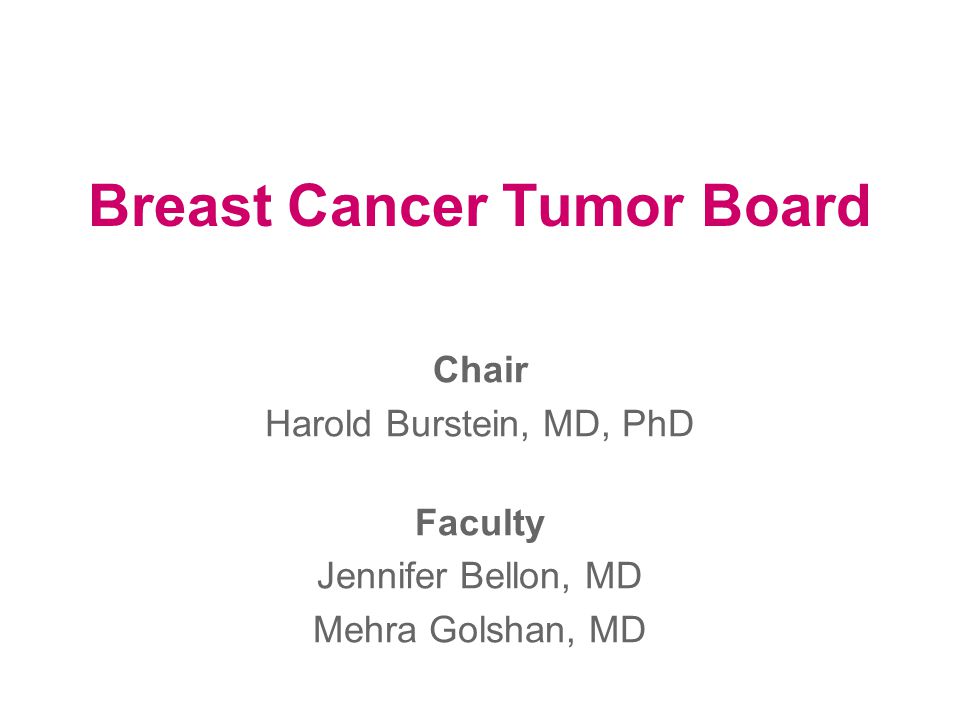Image resolution: width=960 pixels, height=720 pixels.
Task: Select the word 'Board' in the title
Action: 786,206
